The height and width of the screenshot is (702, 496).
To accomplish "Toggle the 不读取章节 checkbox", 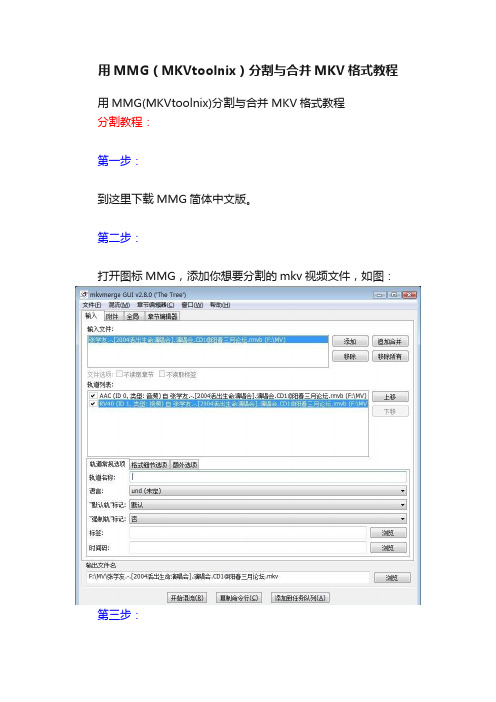I will click(120, 374).
